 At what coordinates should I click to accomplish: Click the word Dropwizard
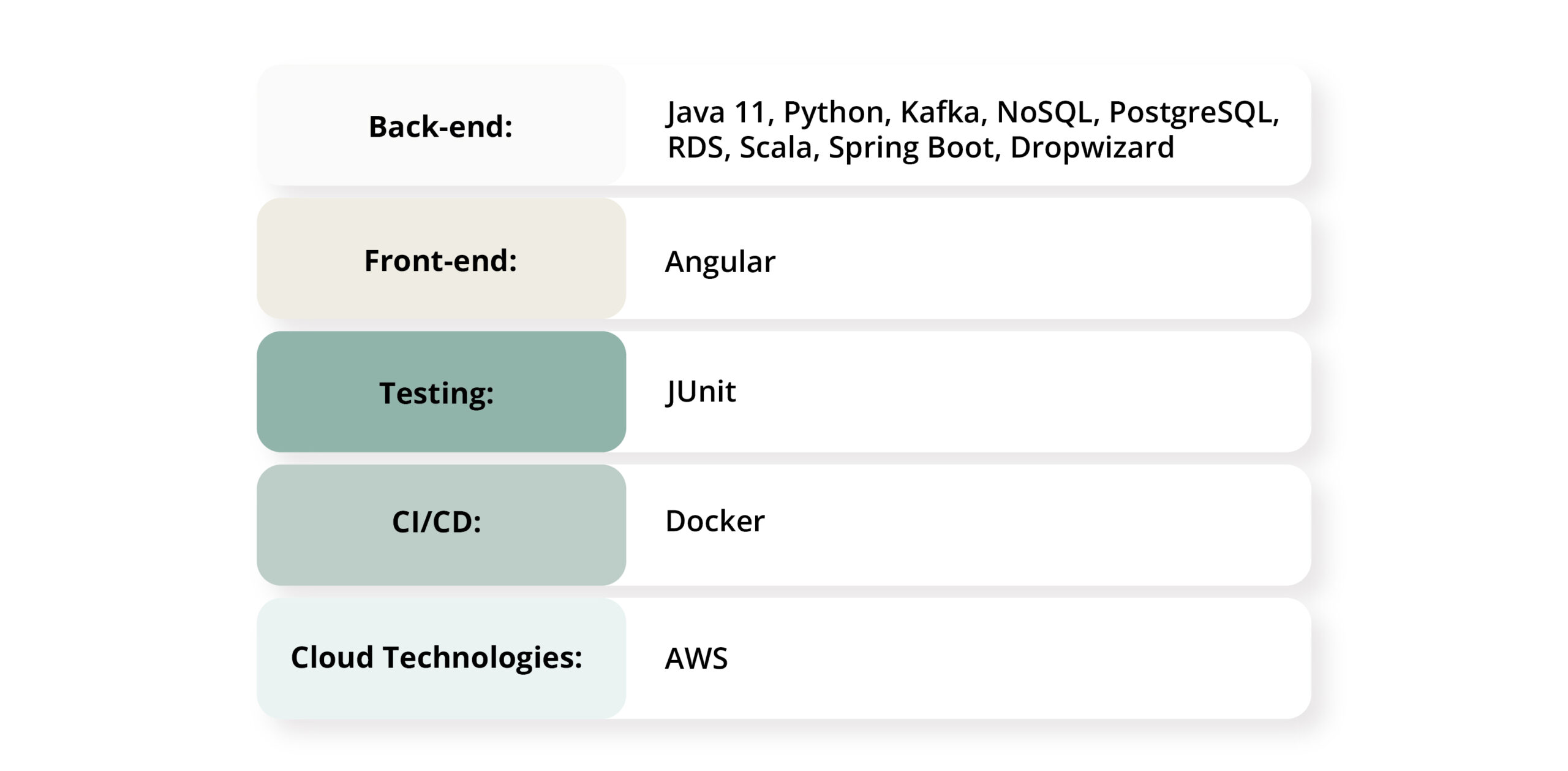coord(1091,148)
